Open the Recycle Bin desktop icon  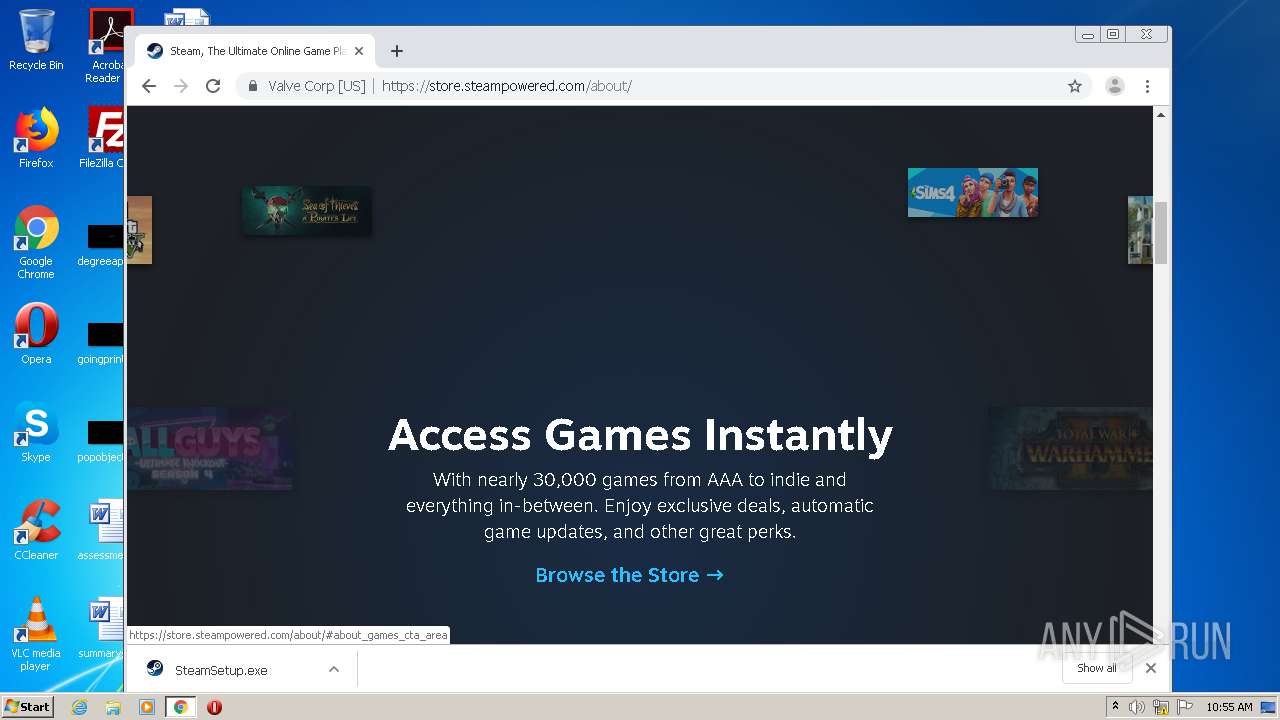coord(36,40)
